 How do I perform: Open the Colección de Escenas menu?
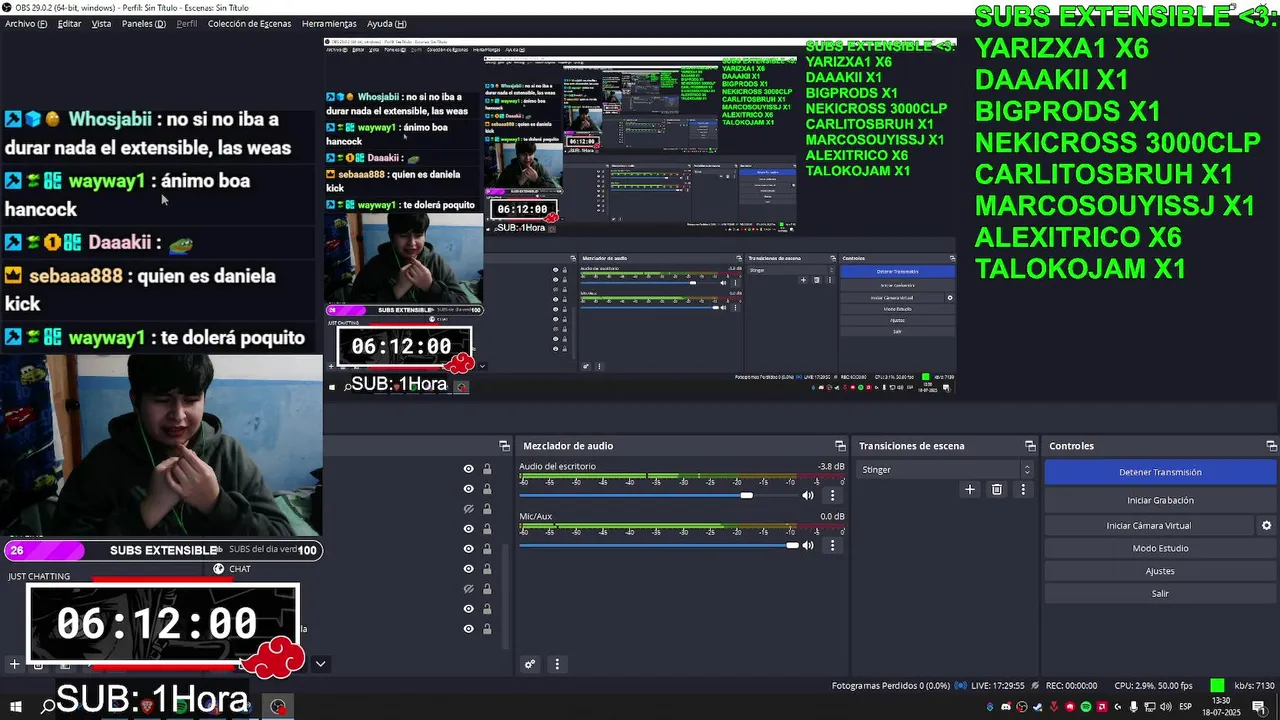(x=250, y=23)
